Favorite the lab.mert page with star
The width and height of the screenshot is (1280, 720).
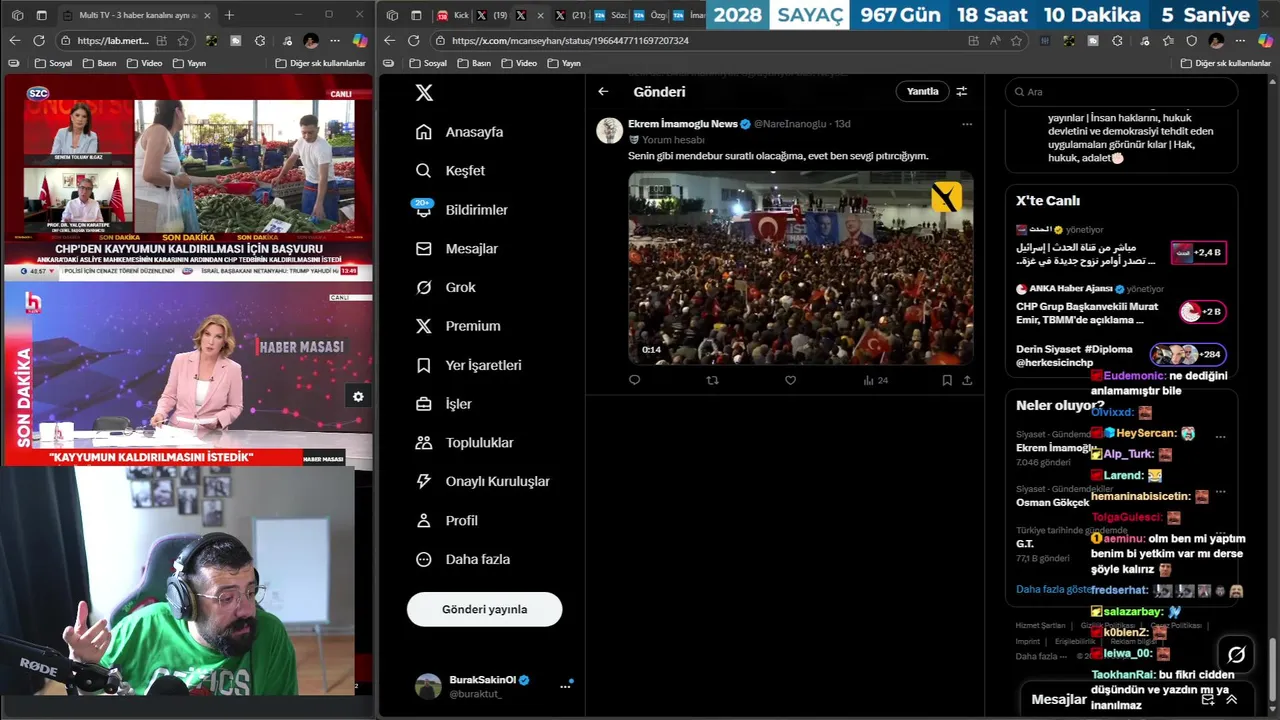pos(184,41)
